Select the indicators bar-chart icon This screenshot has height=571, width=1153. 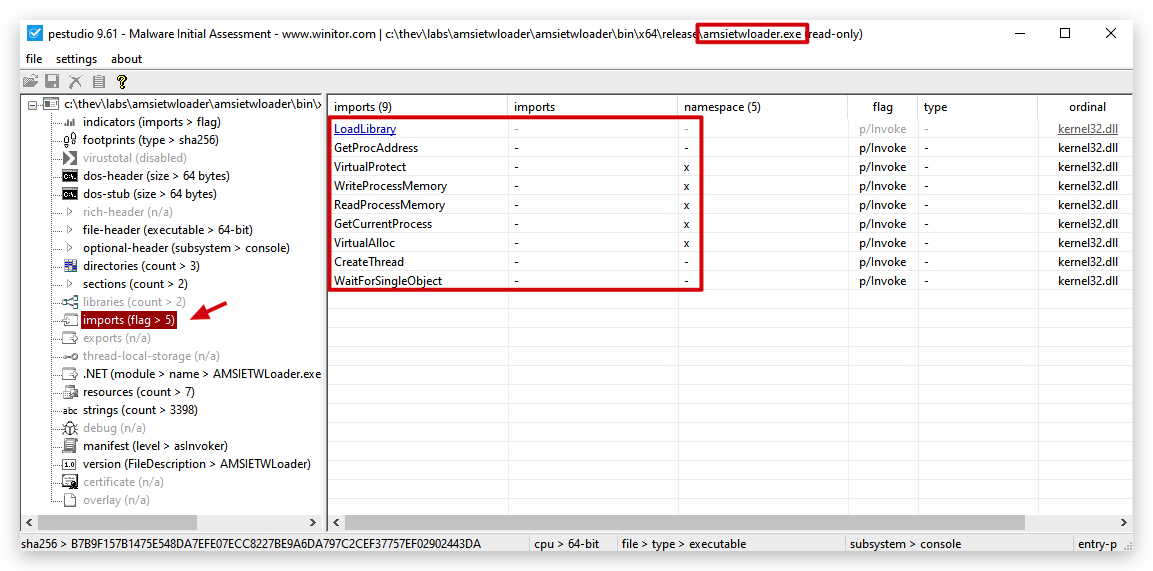(70, 123)
